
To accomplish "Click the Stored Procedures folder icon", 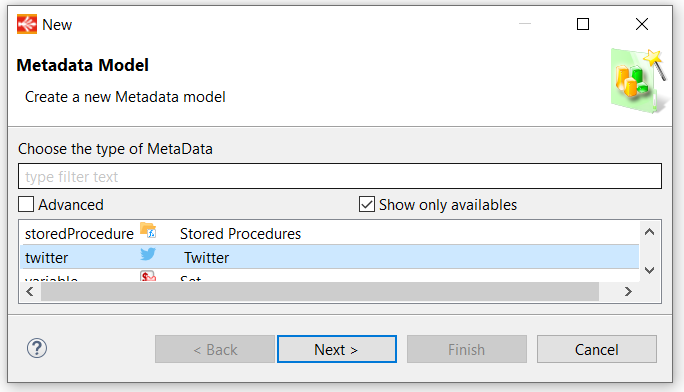I will (148, 230).
